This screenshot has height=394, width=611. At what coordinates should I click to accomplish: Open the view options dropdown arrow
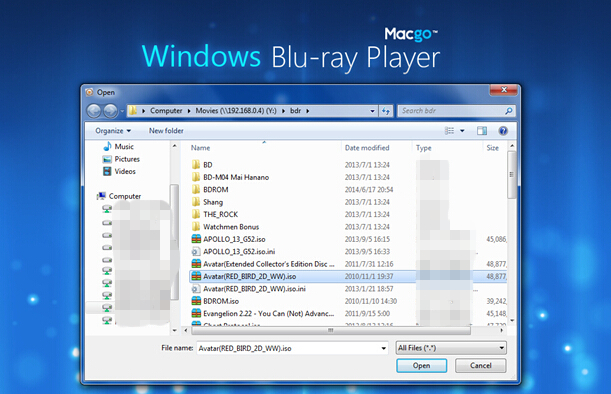coord(462,131)
